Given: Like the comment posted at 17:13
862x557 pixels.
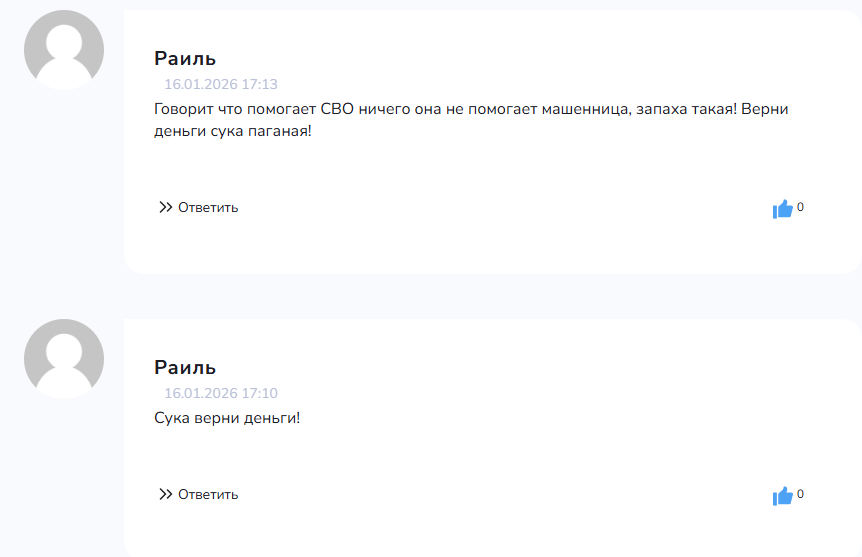Looking at the screenshot, I should click(x=782, y=209).
